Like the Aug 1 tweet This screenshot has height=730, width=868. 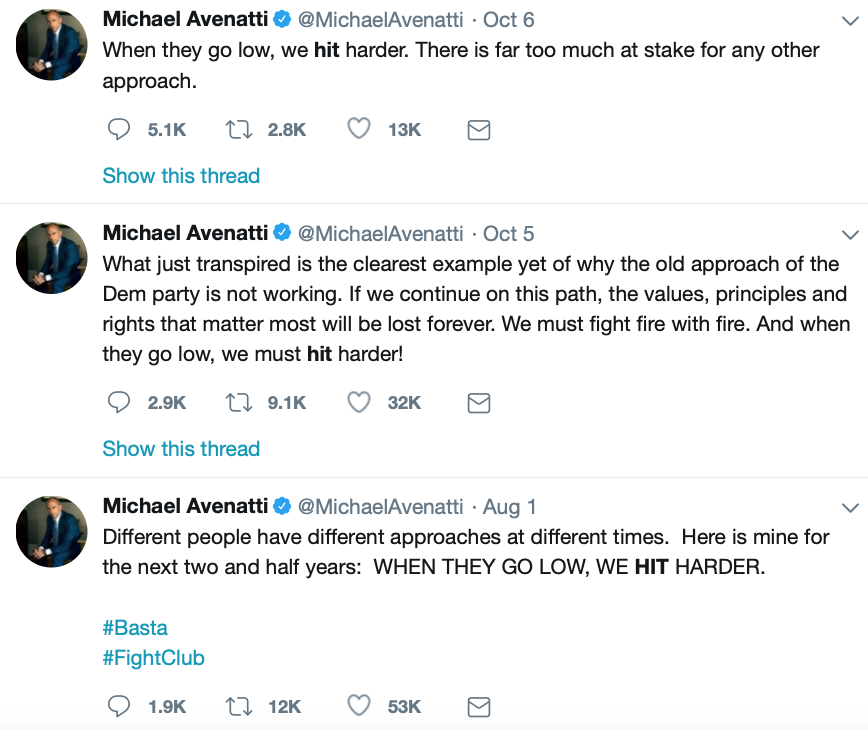[x=359, y=706]
